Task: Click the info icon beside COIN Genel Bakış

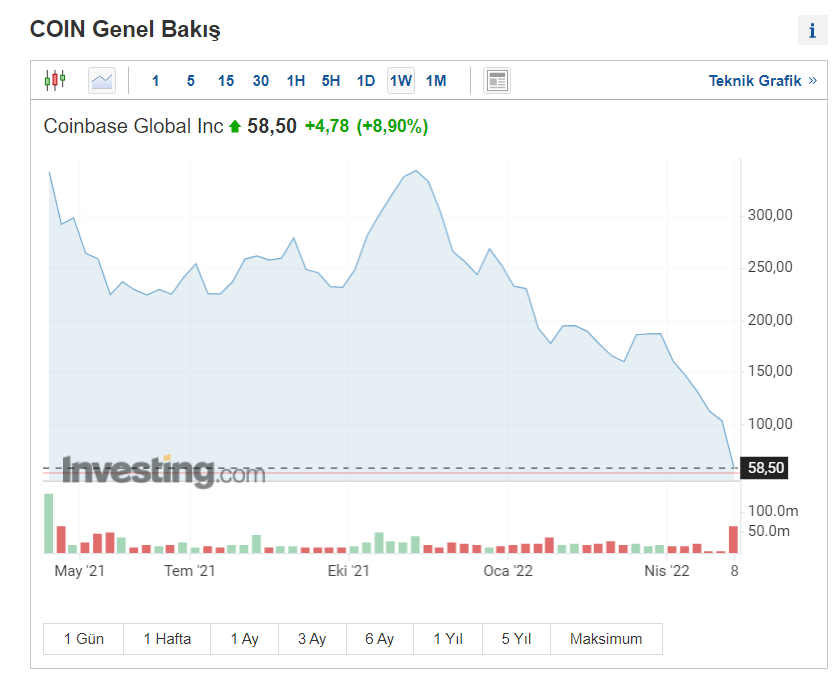Action: coord(812,31)
